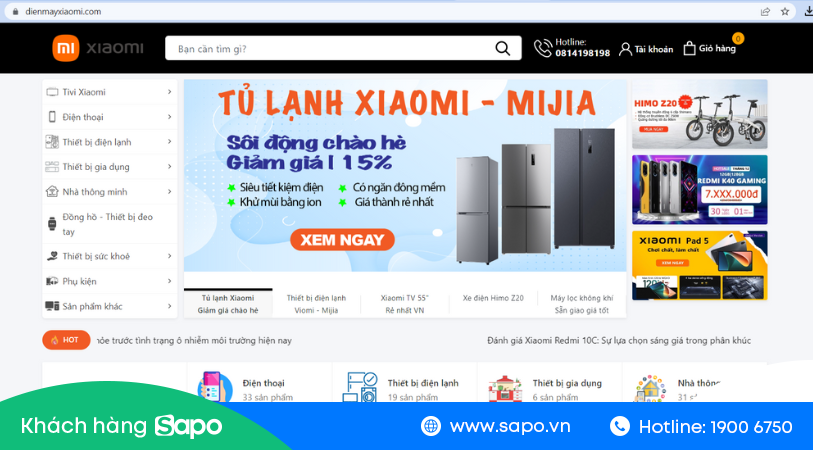This screenshot has height=450, width=813.
Task: Select the Xiaomi TV 55" banner tab
Action: click(x=405, y=304)
